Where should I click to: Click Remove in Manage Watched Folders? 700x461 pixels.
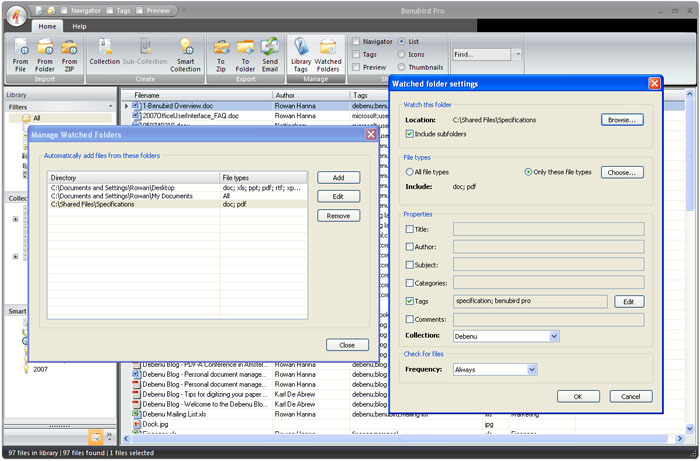coord(338,216)
